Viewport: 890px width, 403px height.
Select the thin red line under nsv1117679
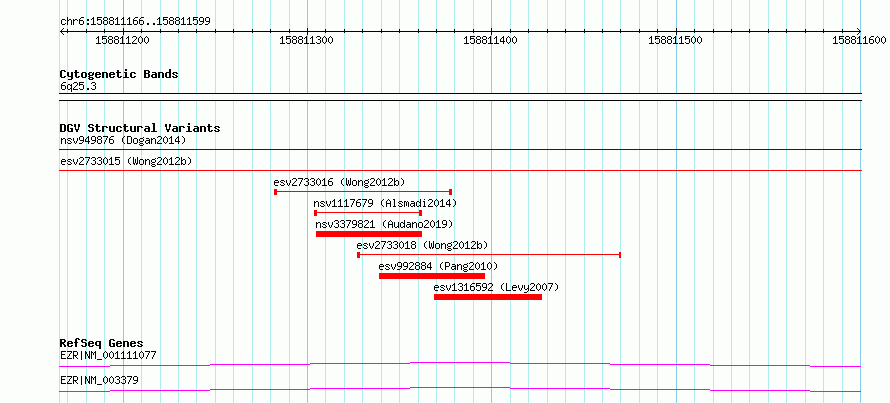368,213
